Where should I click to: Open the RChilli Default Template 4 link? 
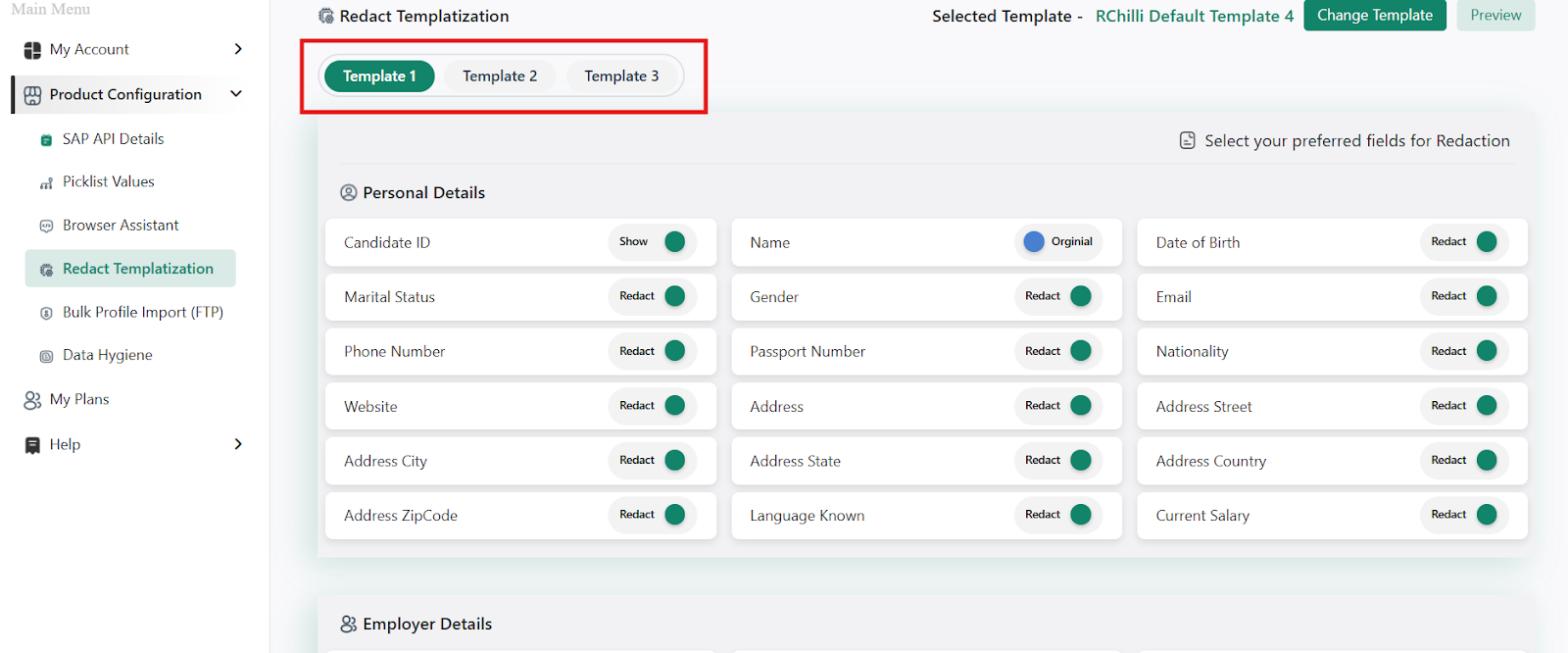point(1194,17)
